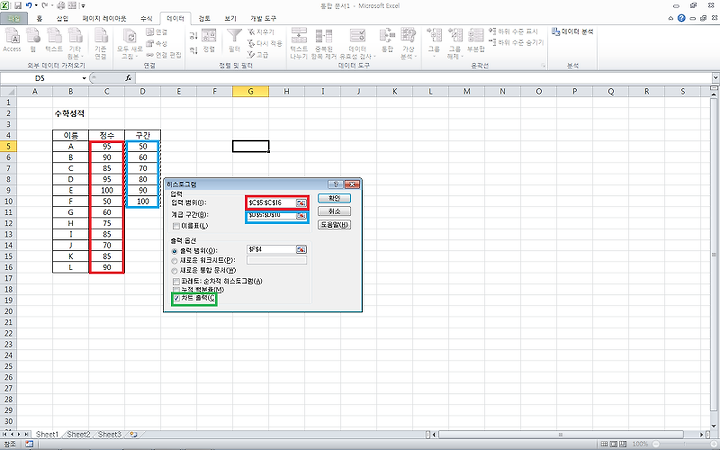720x450 pixels.
Task: Click the Input Range field with $C$5:$C$16
Action: point(271,203)
